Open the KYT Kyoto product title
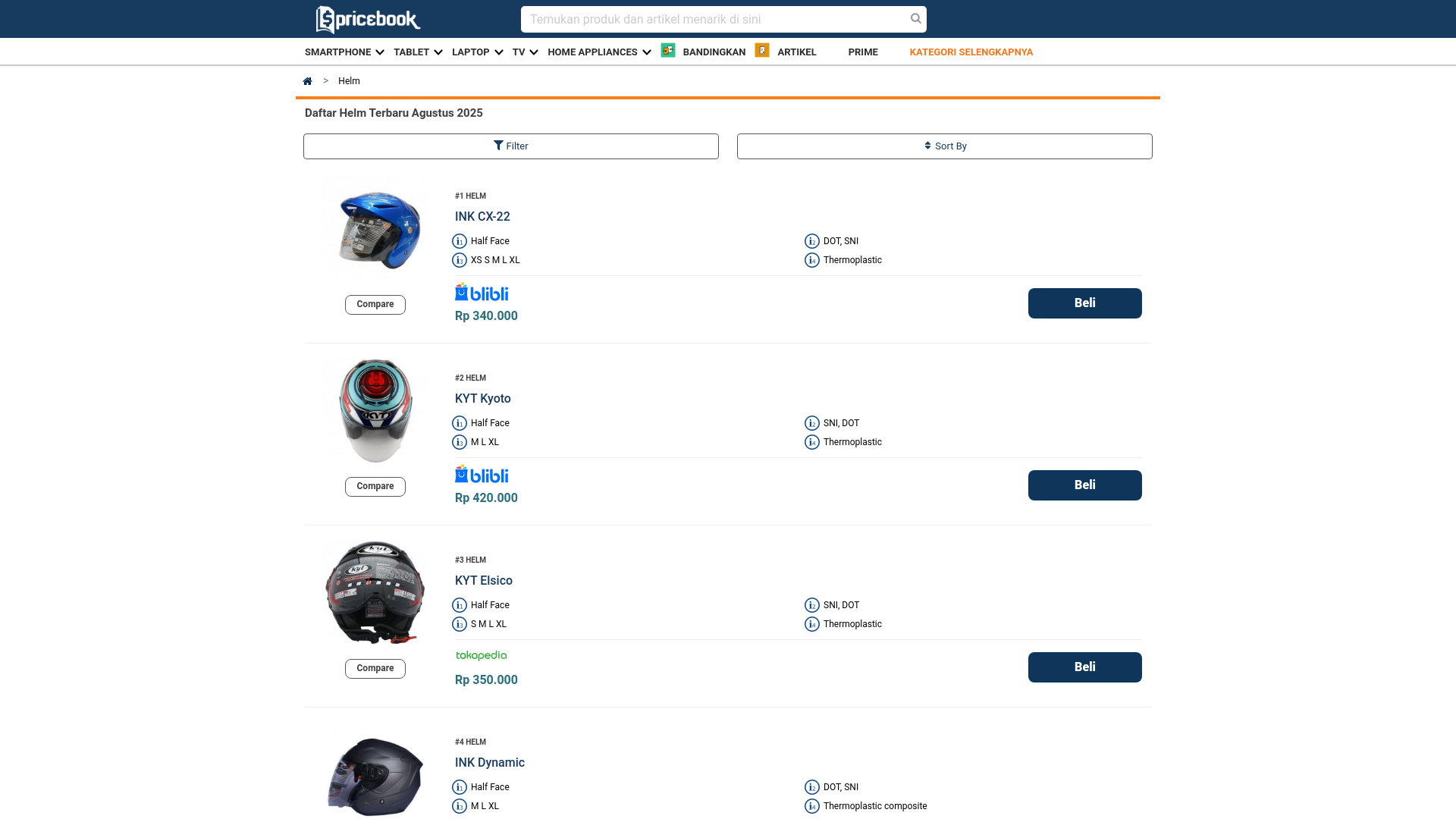The width and height of the screenshot is (1456, 819). tap(482, 399)
